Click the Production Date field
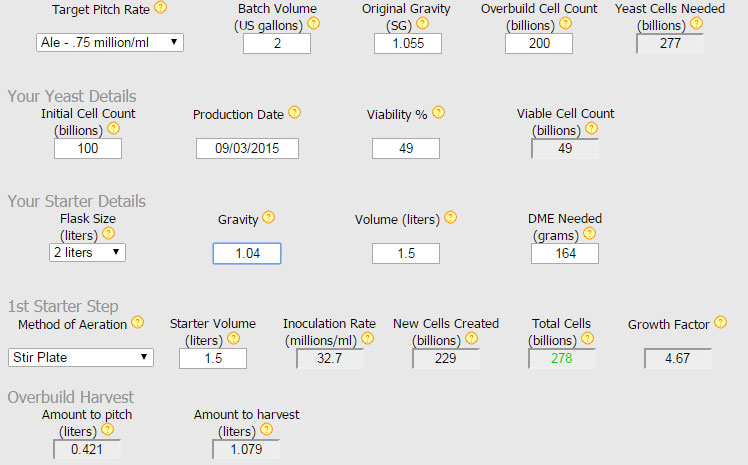 coord(248,148)
